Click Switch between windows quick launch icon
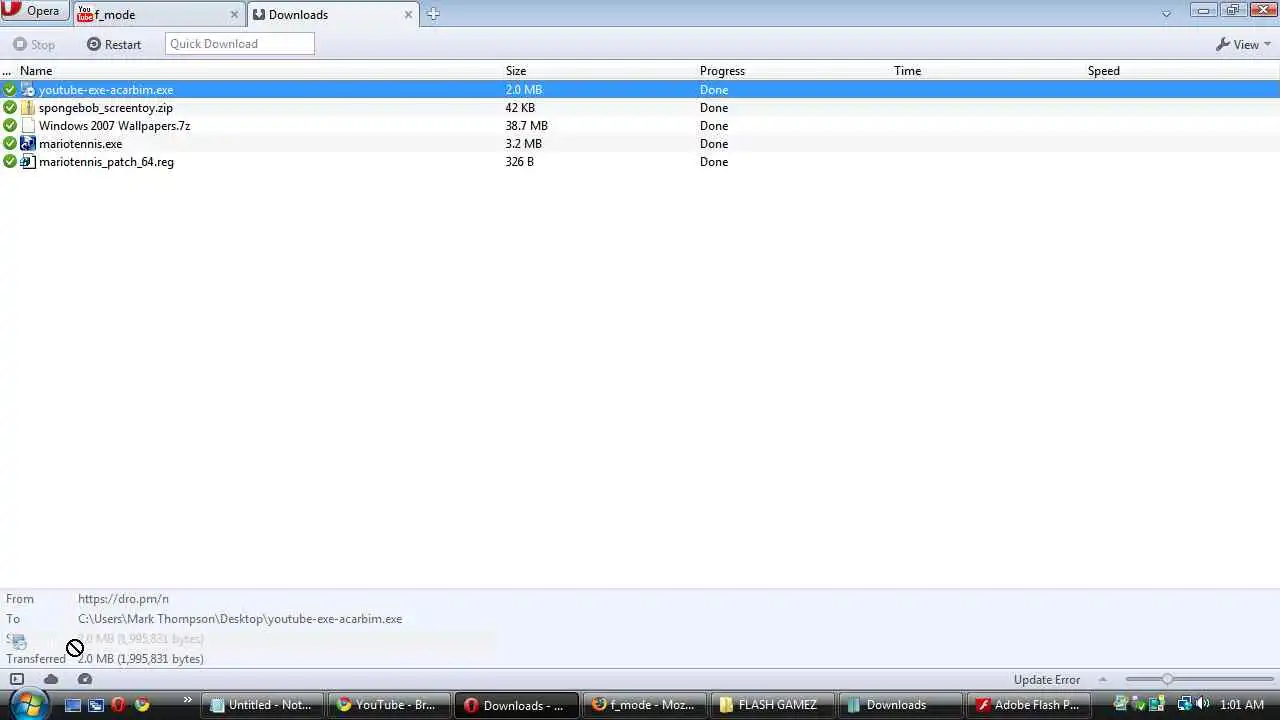 pyautogui.click(x=96, y=705)
